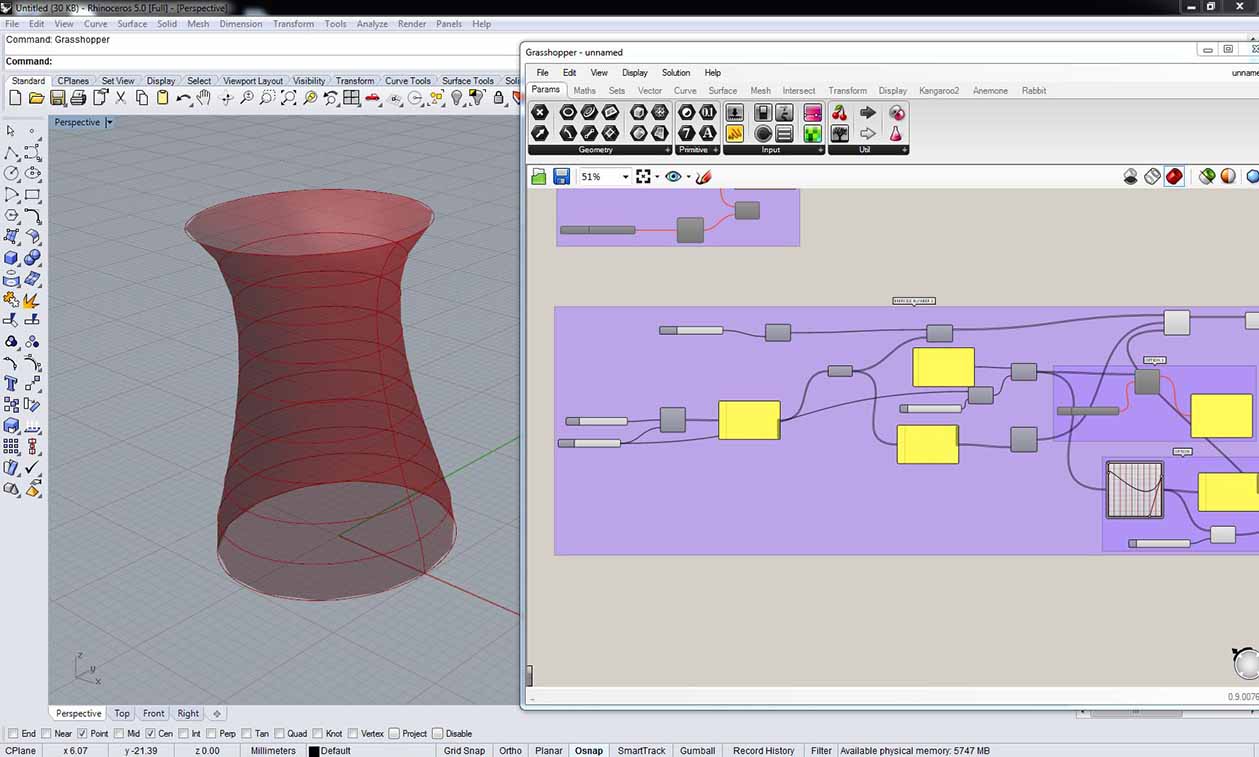Open the four viewports layout icon
This screenshot has width=1259, height=757.
351,98
